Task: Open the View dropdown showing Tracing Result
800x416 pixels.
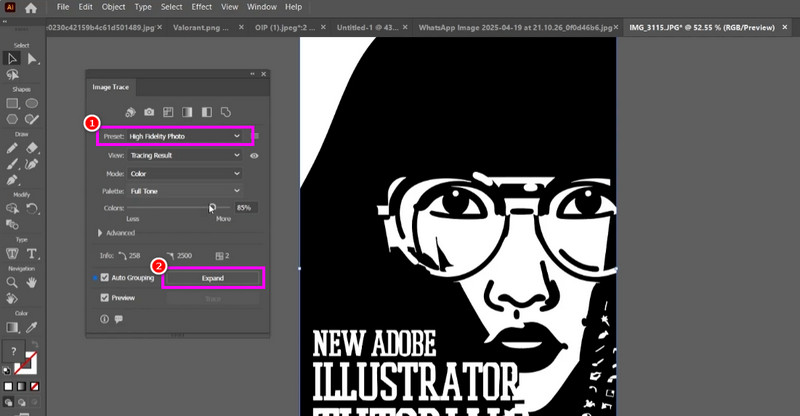Action: coord(184,155)
